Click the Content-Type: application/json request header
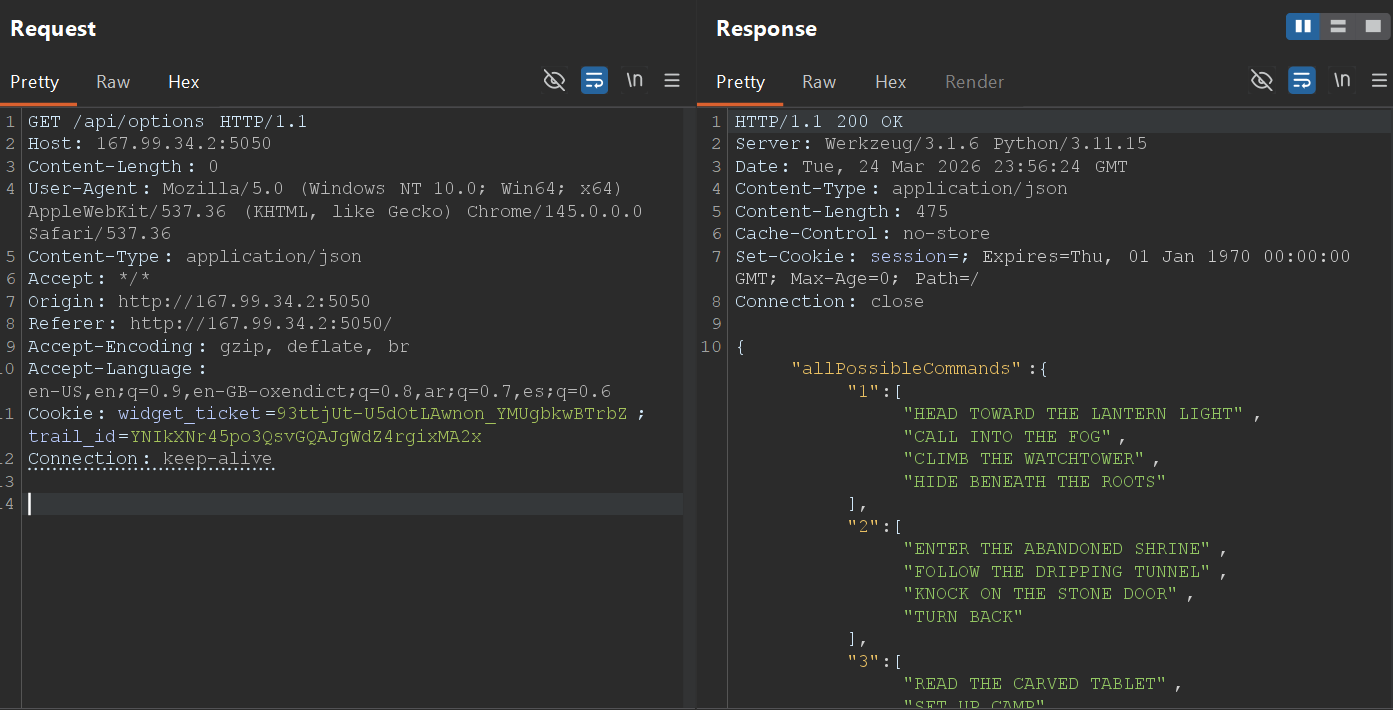Viewport: 1393px width, 710px height. click(195, 257)
